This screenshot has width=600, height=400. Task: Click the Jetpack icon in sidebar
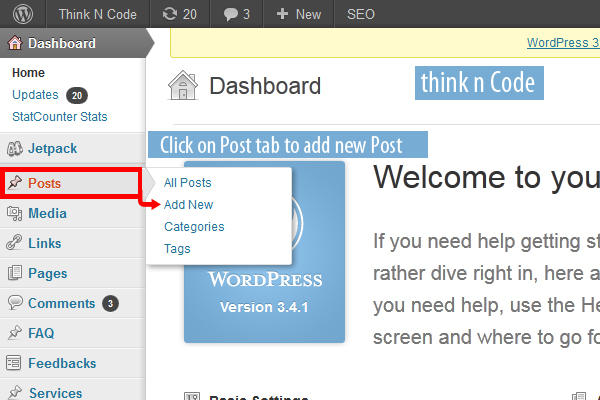15,149
